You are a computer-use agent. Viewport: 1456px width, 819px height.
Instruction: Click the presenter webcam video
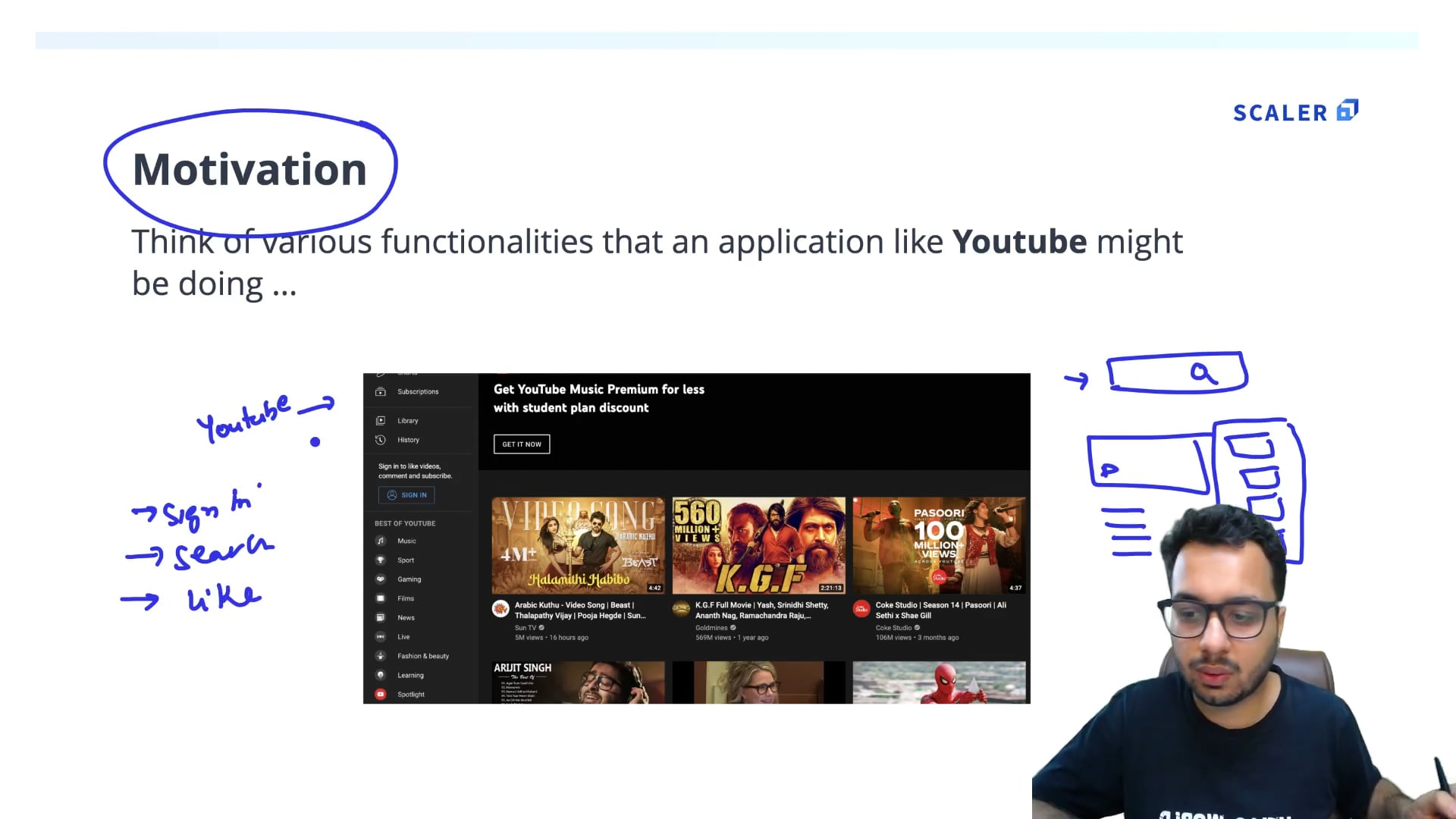click(x=1244, y=660)
